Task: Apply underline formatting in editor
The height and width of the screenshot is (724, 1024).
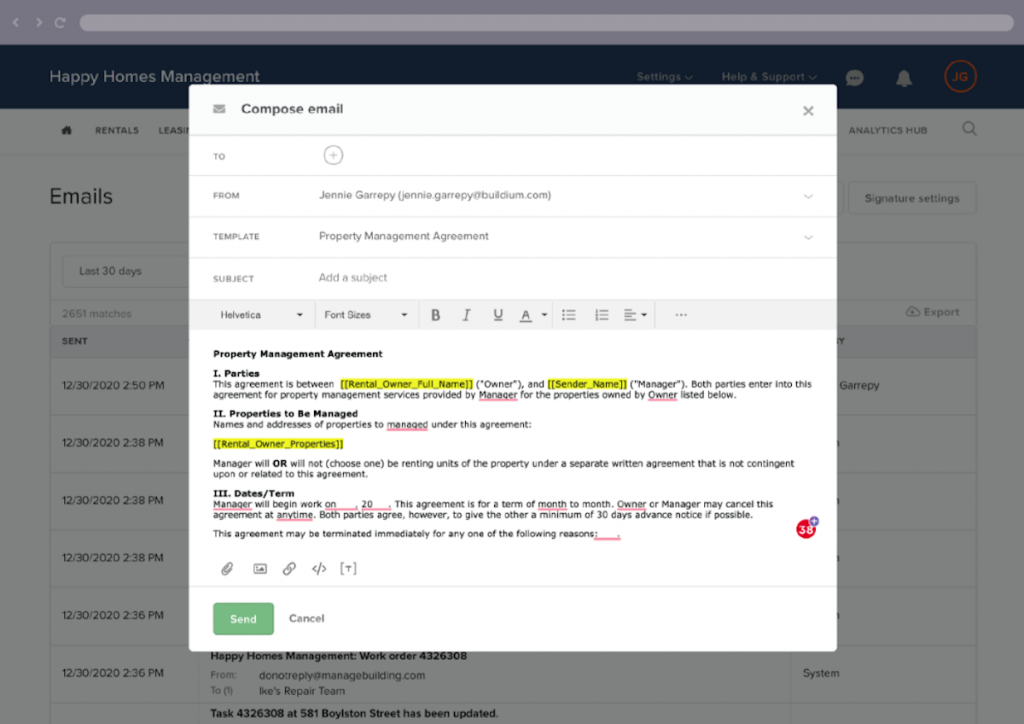Action: point(498,315)
